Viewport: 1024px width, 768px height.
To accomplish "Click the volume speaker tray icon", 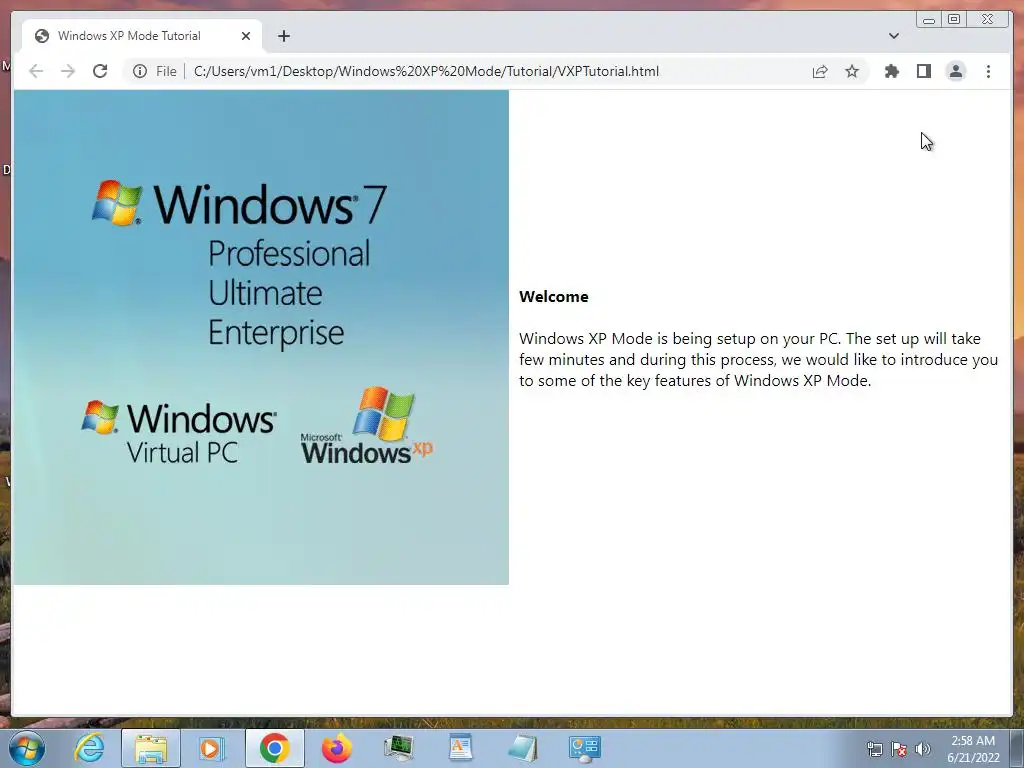I will pos(923,750).
